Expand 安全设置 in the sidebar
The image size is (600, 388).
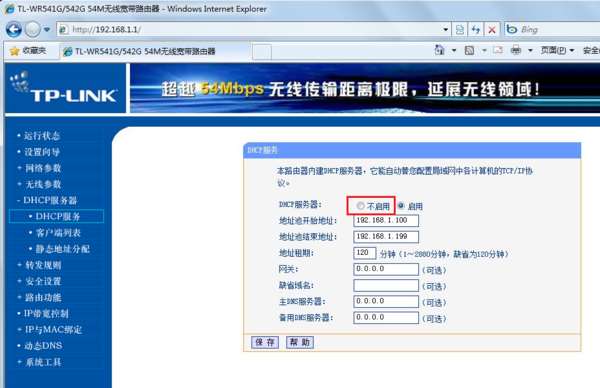[x=43, y=281]
